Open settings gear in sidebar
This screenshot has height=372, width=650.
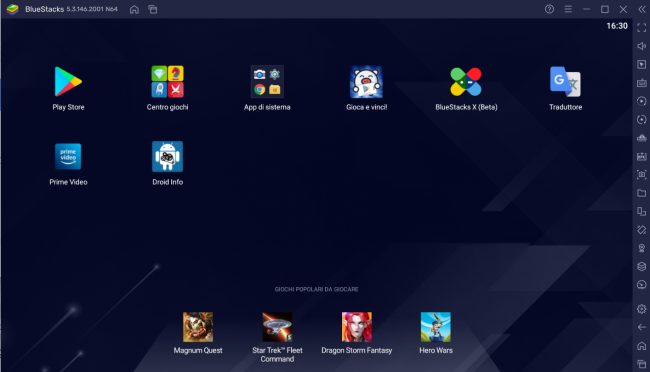click(642, 309)
